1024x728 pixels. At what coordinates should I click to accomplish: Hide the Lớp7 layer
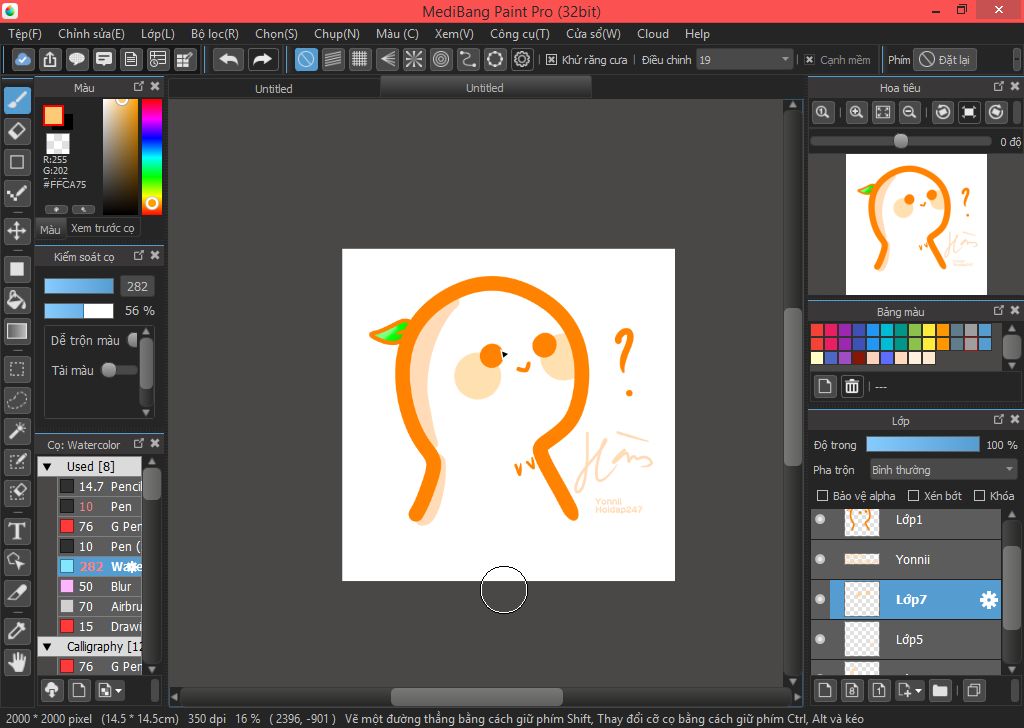[x=820, y=599]
